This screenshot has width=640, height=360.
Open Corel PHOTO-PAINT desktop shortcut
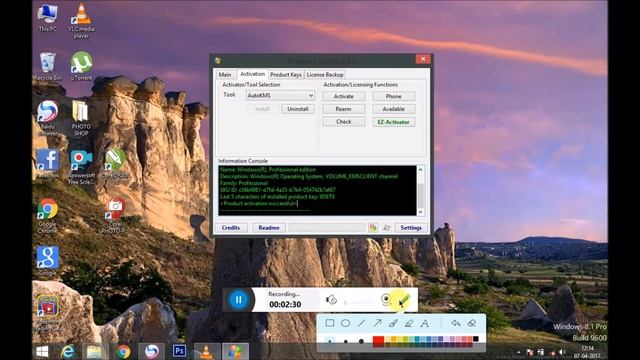tap(116, 216)
